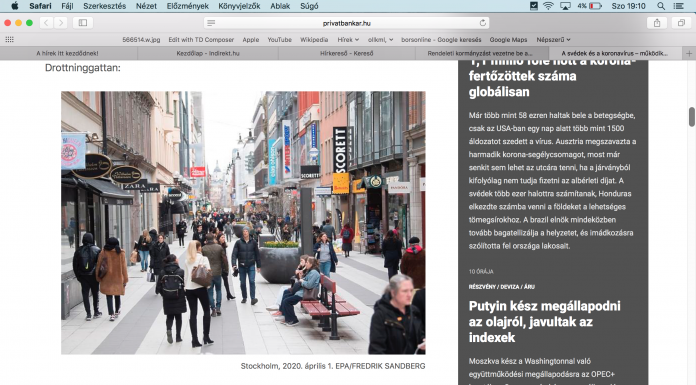Reload the privatbankar.hu page
Screen dimensions: 696x385
pos(482,23)
